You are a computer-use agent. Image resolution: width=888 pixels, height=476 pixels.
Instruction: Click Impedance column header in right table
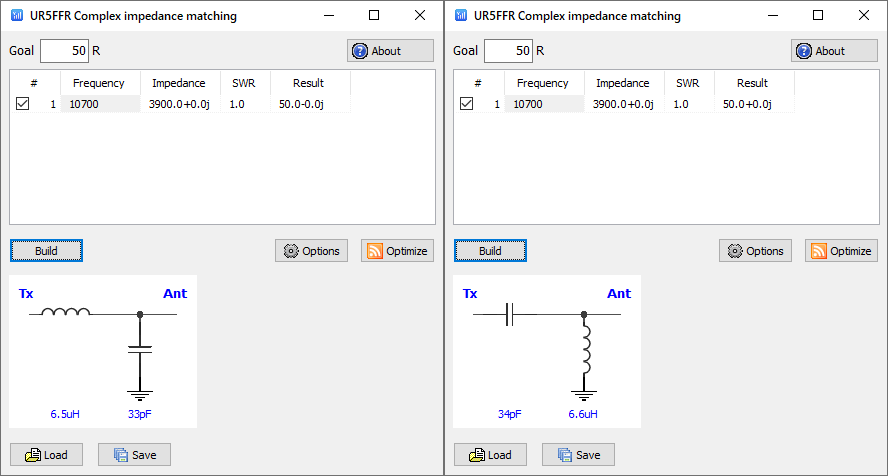point(622,83)
